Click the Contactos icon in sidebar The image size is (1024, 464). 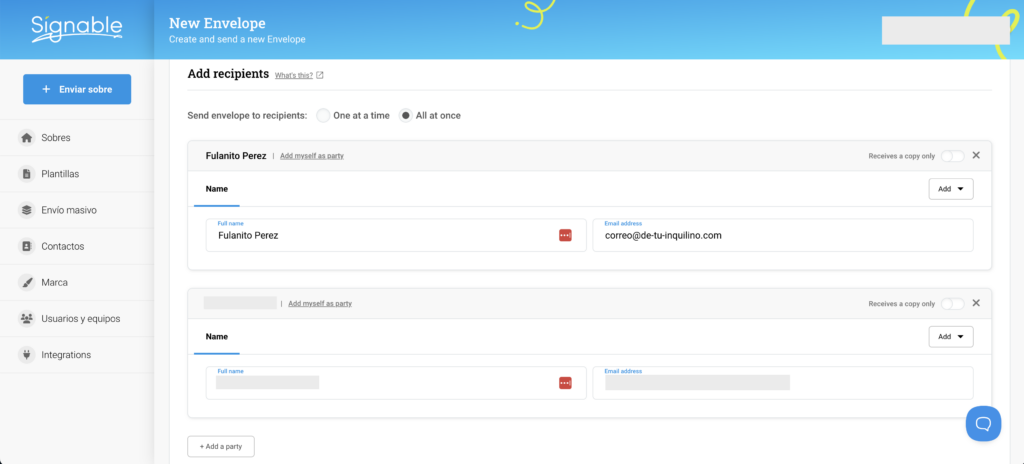(x=27, y=246)
